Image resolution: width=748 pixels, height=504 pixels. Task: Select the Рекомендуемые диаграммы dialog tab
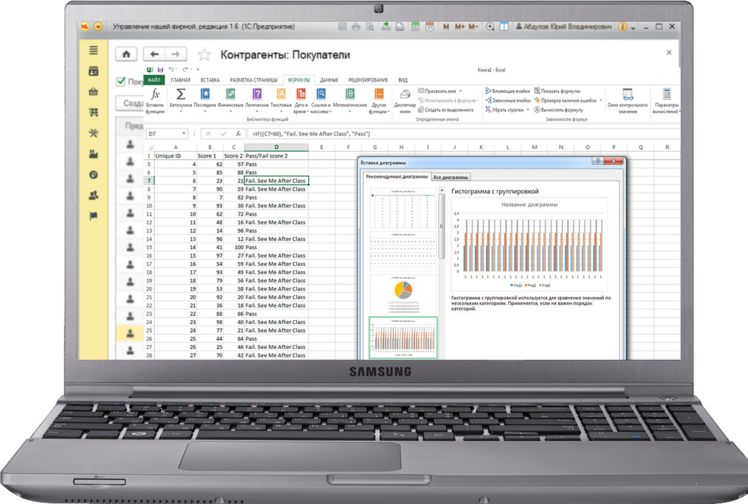pyautogui.click(x=397, y=177)
